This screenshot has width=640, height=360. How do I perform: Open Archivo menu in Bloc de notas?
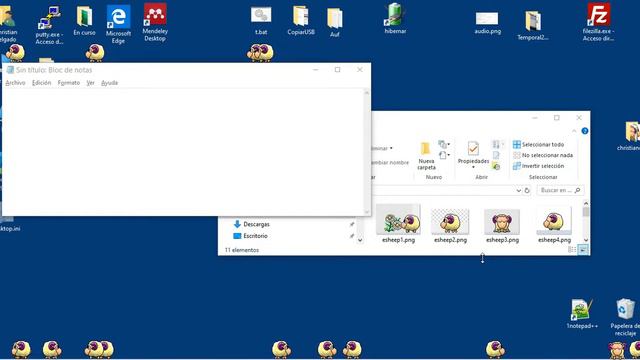[16, 83]
